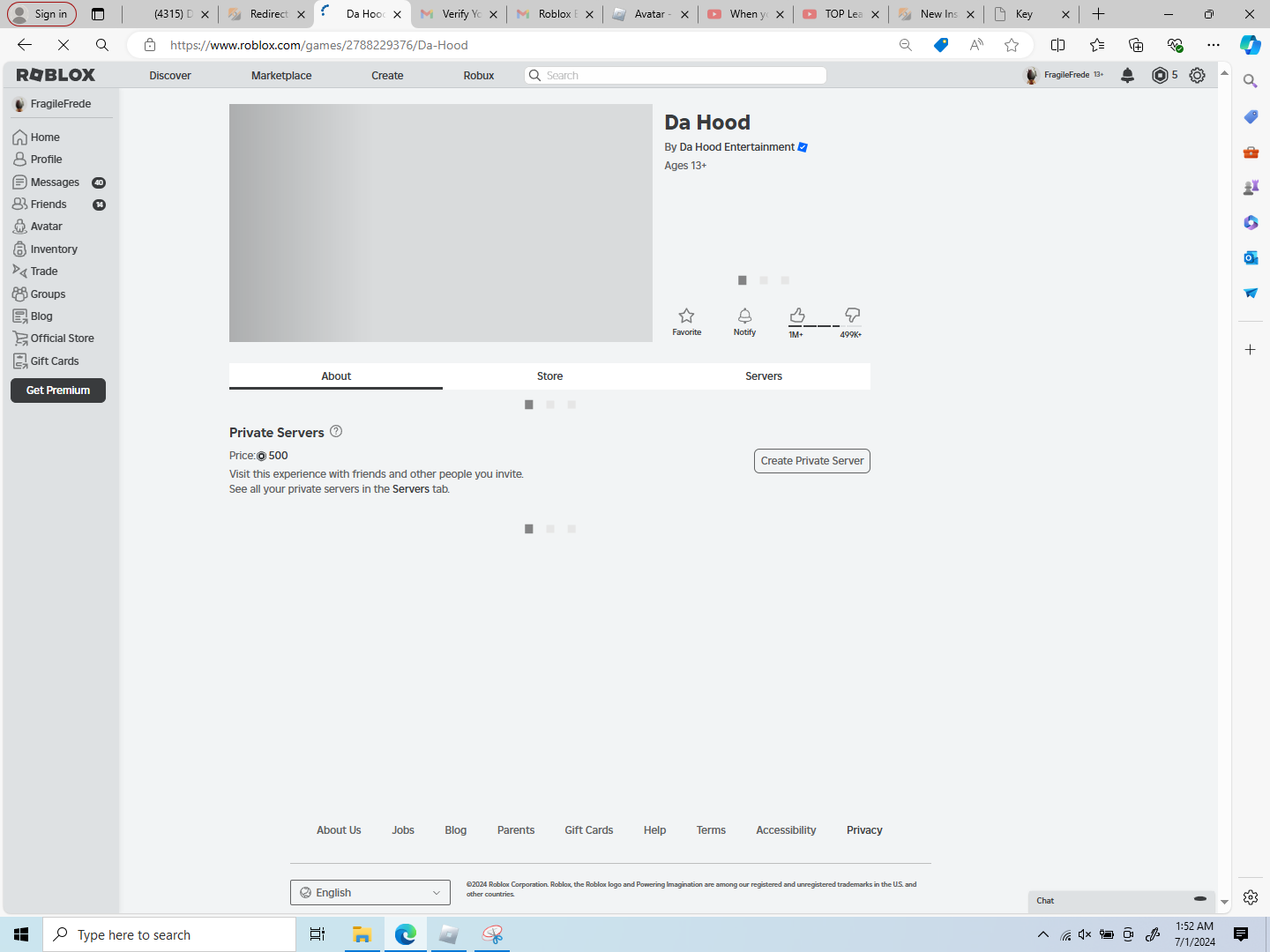The image size is (1270, 952).
Task: Open the Privacy footer link
Action: coord(864,830)
